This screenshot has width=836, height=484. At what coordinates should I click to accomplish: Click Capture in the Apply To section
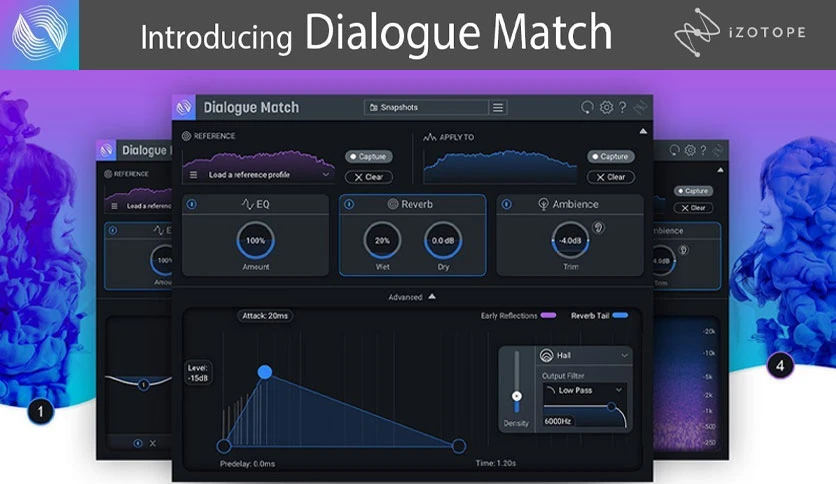click(610, 157)
